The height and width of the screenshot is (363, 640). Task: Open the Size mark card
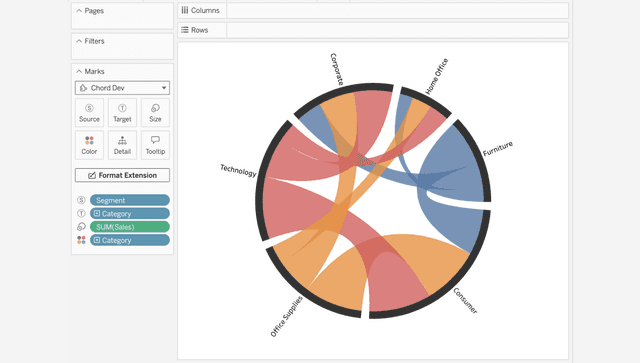pyautogui.click(x=155, y=112)
